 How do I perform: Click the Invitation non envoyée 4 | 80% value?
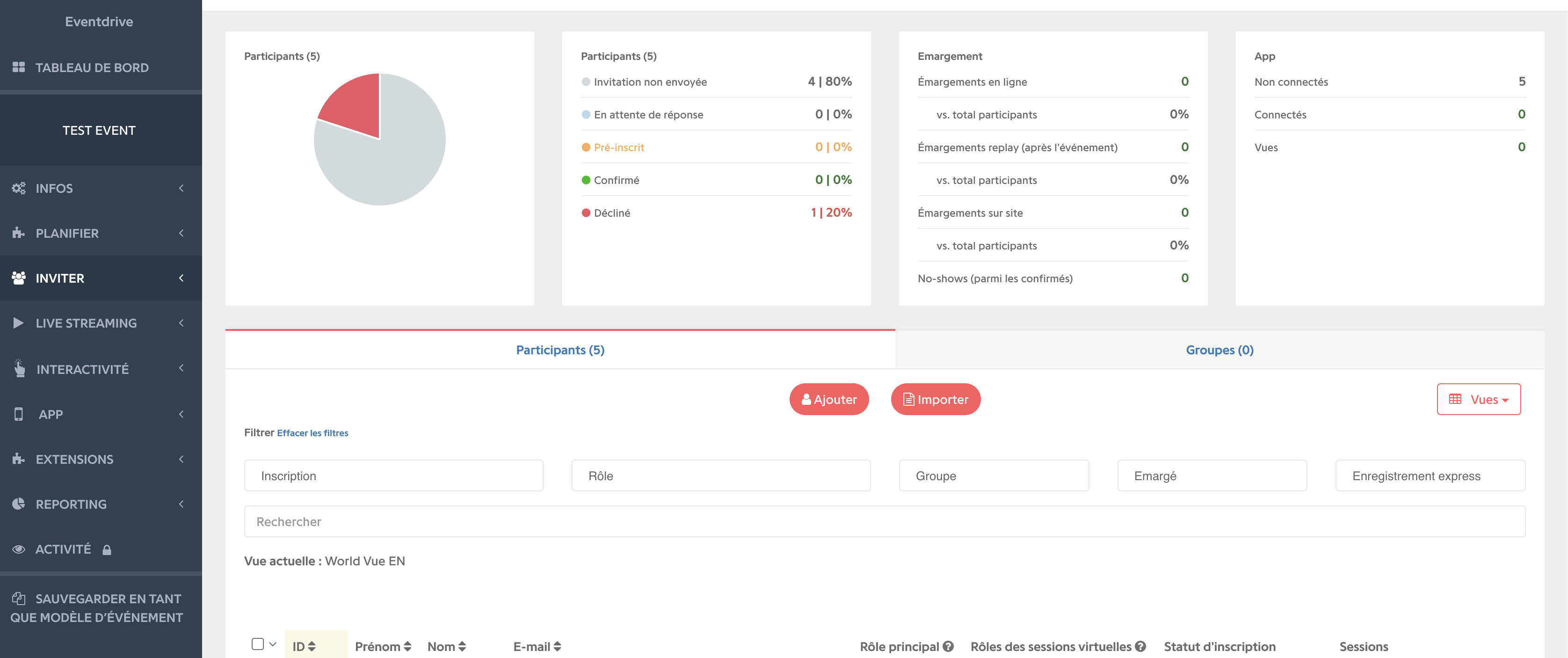830,81
